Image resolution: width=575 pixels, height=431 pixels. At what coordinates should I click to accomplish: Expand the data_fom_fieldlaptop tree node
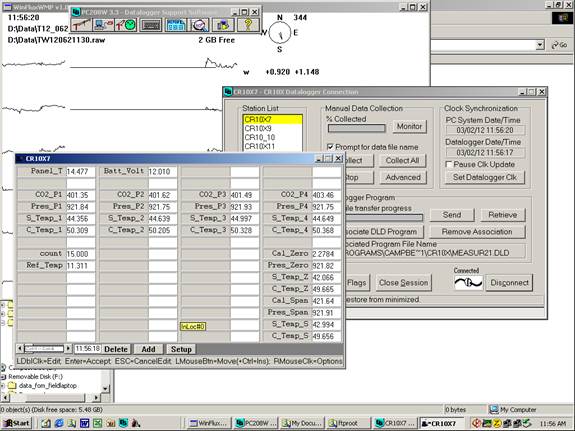[x=3, y=386]
